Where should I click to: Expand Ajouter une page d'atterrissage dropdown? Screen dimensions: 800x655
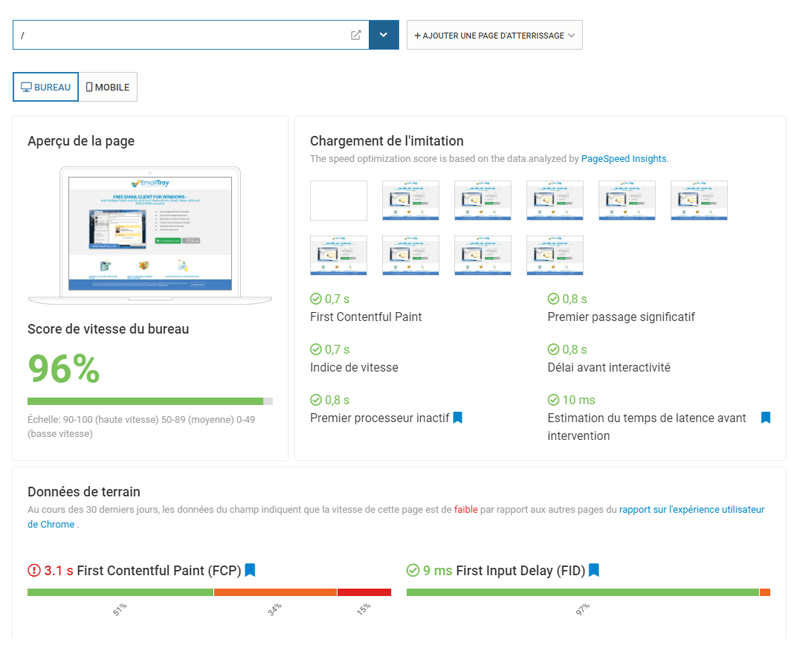(x=494, y=35)
